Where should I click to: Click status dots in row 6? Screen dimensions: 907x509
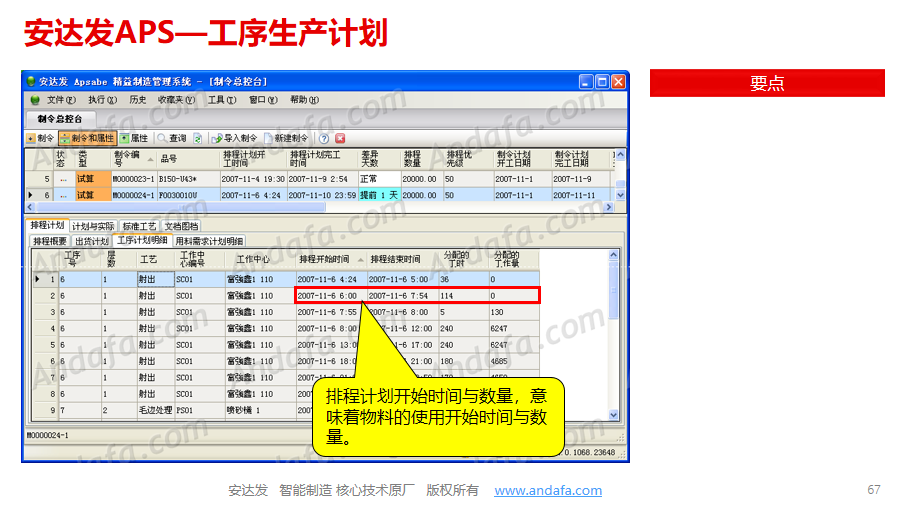point(63,196)
